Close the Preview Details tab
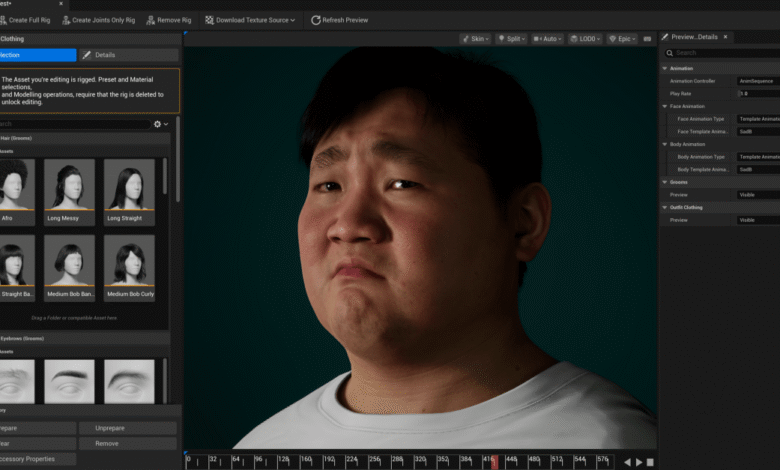The height and width of the screenshot is (470, 780). tap(725, 37)
